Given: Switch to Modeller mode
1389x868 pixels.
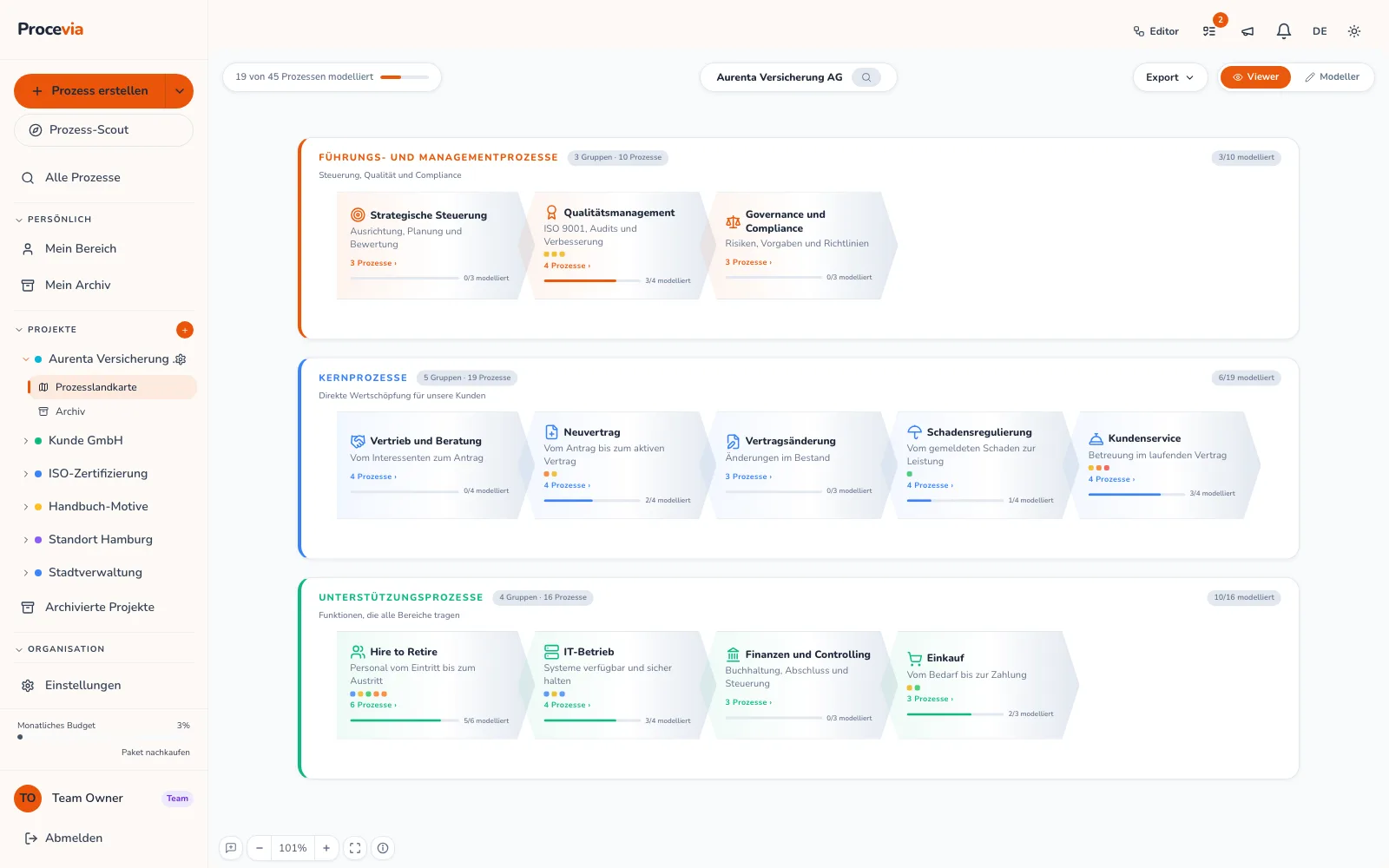Looking at the screenshot, I should click(x=1332, y=77).
